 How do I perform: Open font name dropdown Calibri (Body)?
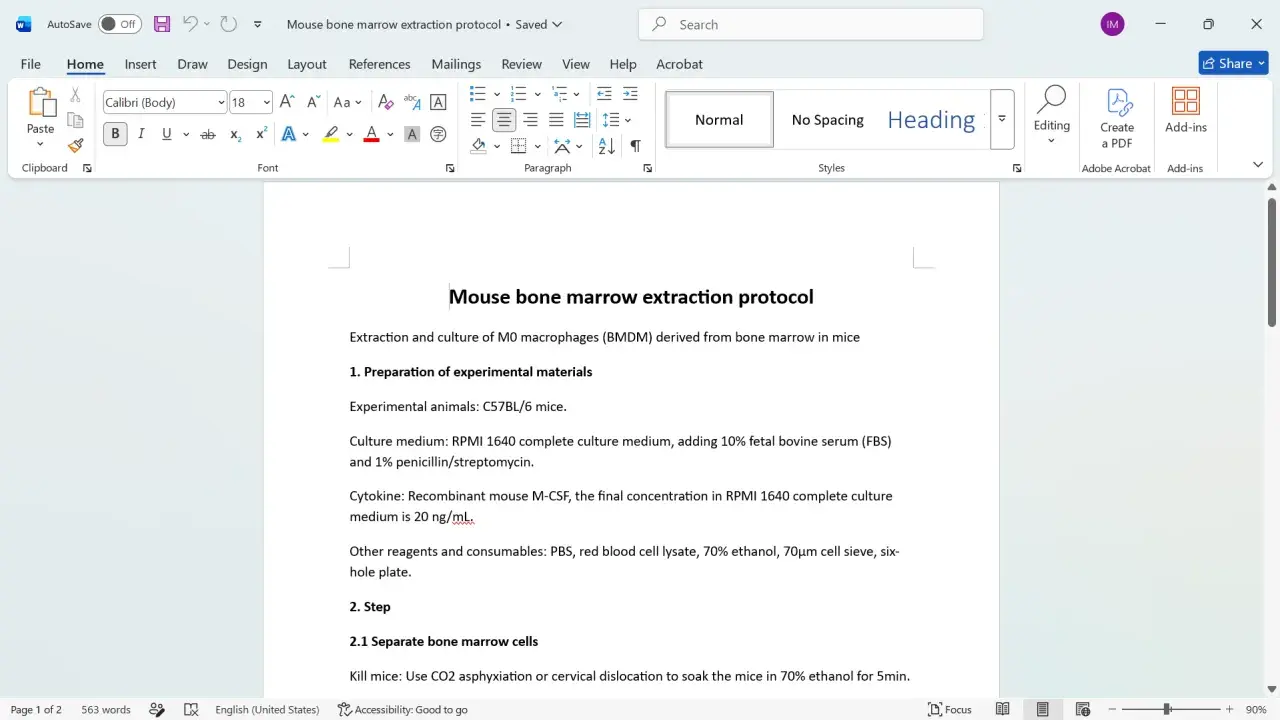pos(221,102)
